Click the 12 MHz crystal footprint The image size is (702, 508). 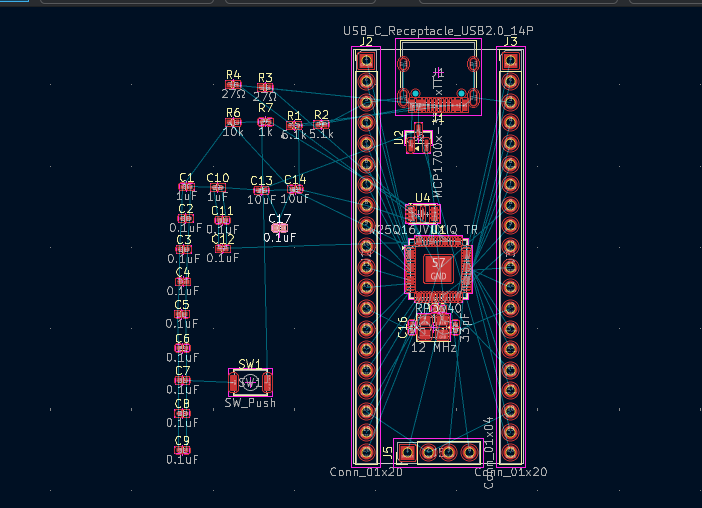[435, 327]
